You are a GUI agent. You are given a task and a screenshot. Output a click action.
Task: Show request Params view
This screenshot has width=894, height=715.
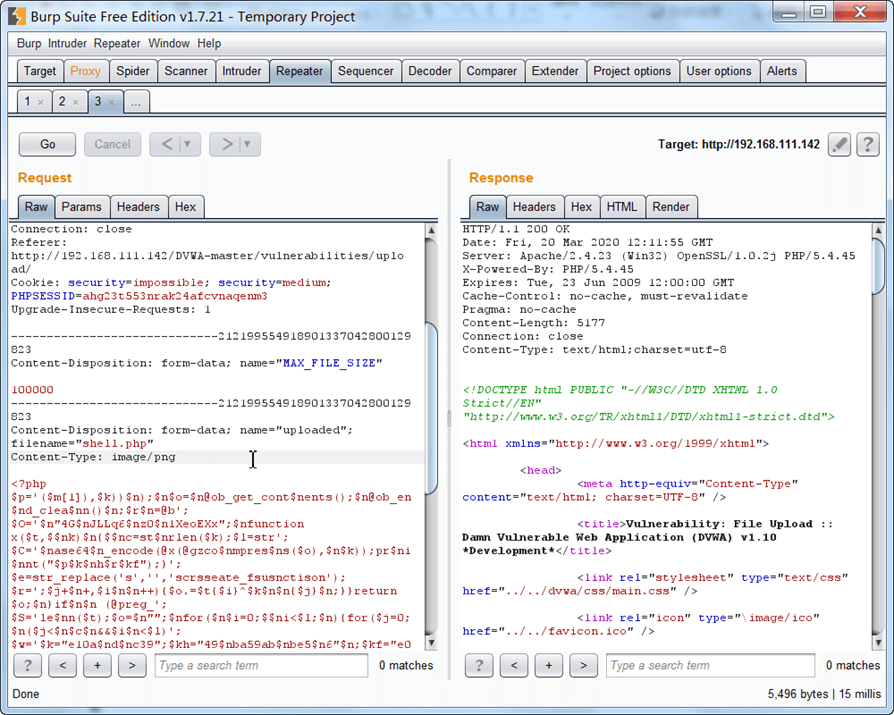point(82,207)
